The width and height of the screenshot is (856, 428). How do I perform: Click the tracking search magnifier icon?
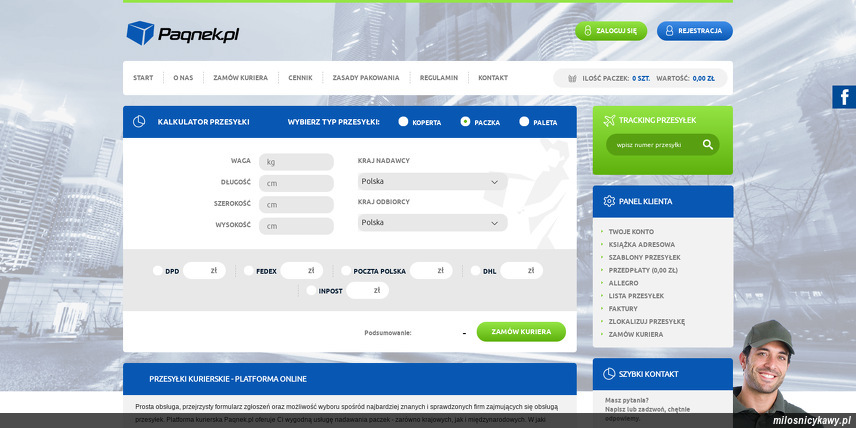[x=708, y=145]
